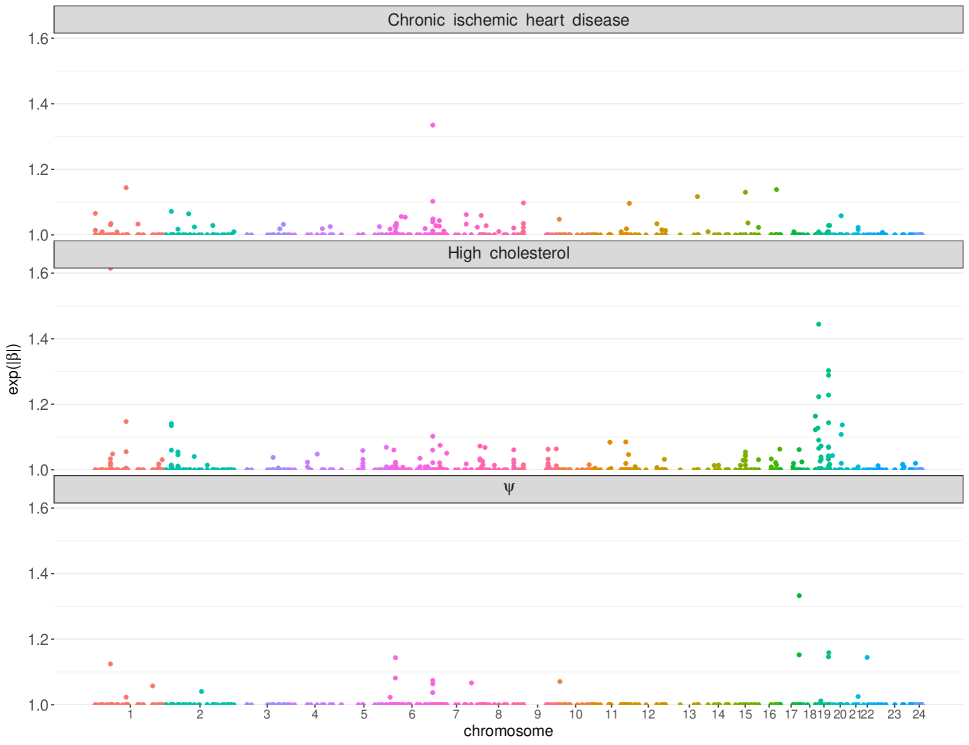Viewport: 969px width, 745px height.
Task: Click the 1.4 tick in Chronic ischemic panel
Action: click(x=38, y=104)
